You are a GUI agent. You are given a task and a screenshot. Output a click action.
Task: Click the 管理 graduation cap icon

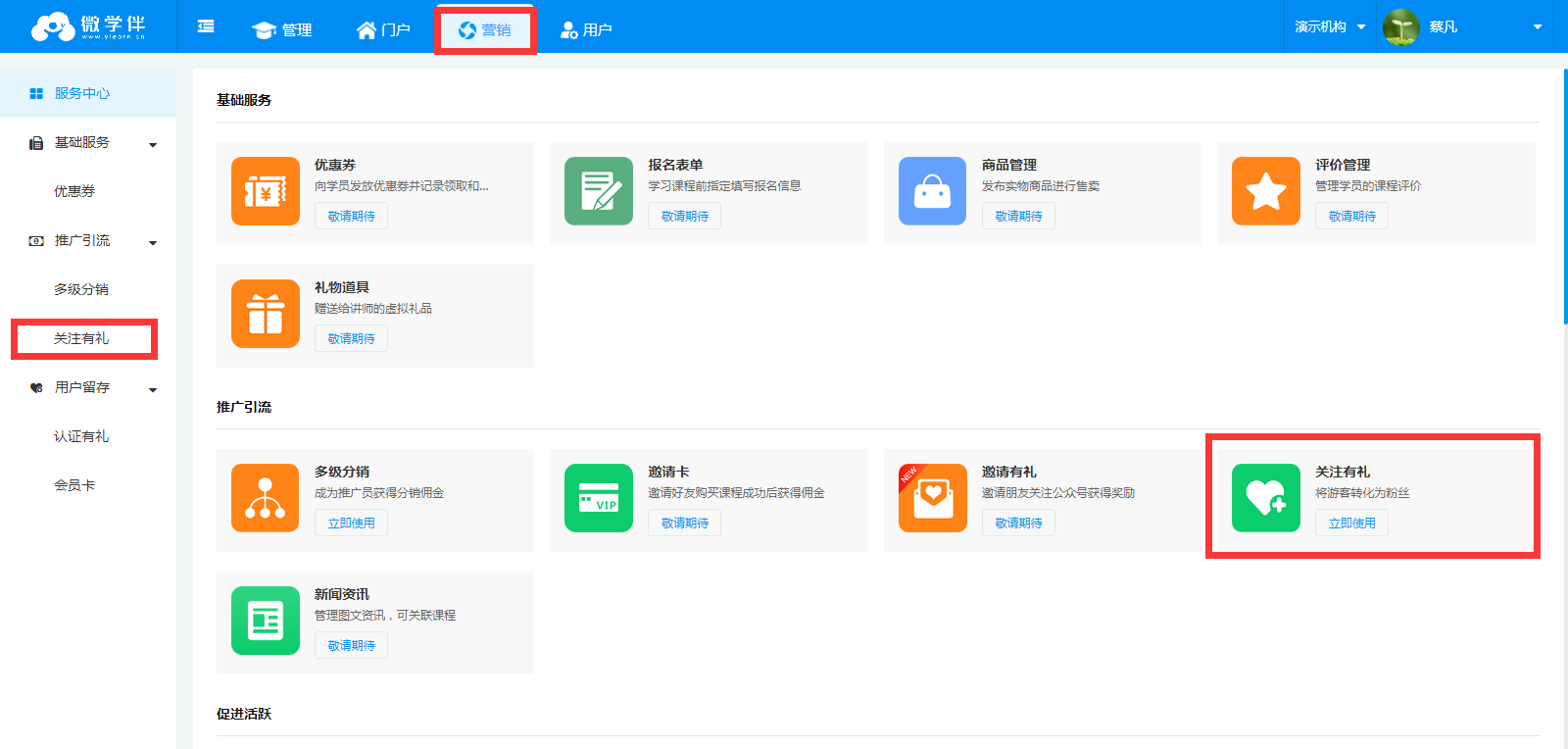(x=264, y=30)
